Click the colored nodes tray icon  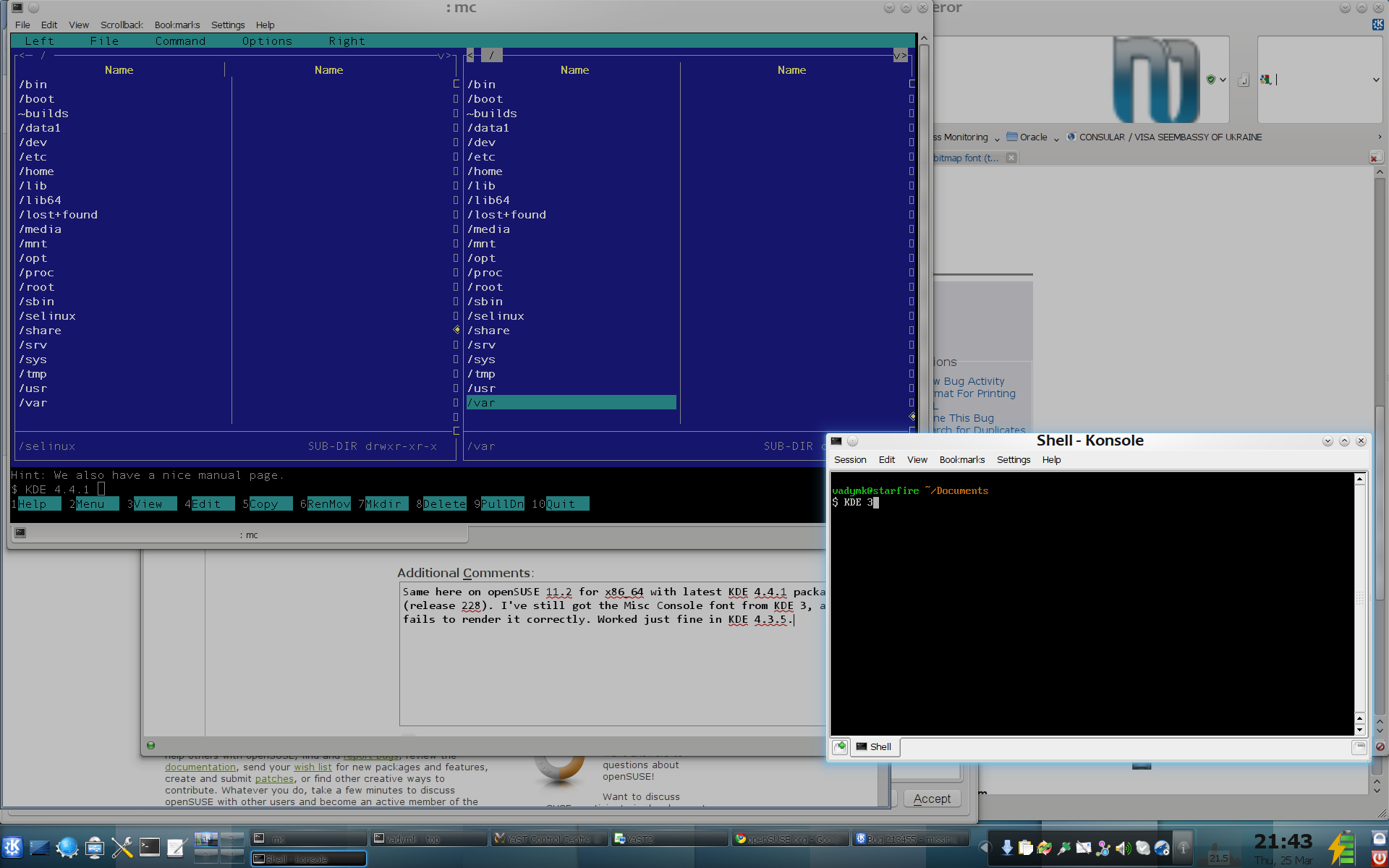(1103, 848)
